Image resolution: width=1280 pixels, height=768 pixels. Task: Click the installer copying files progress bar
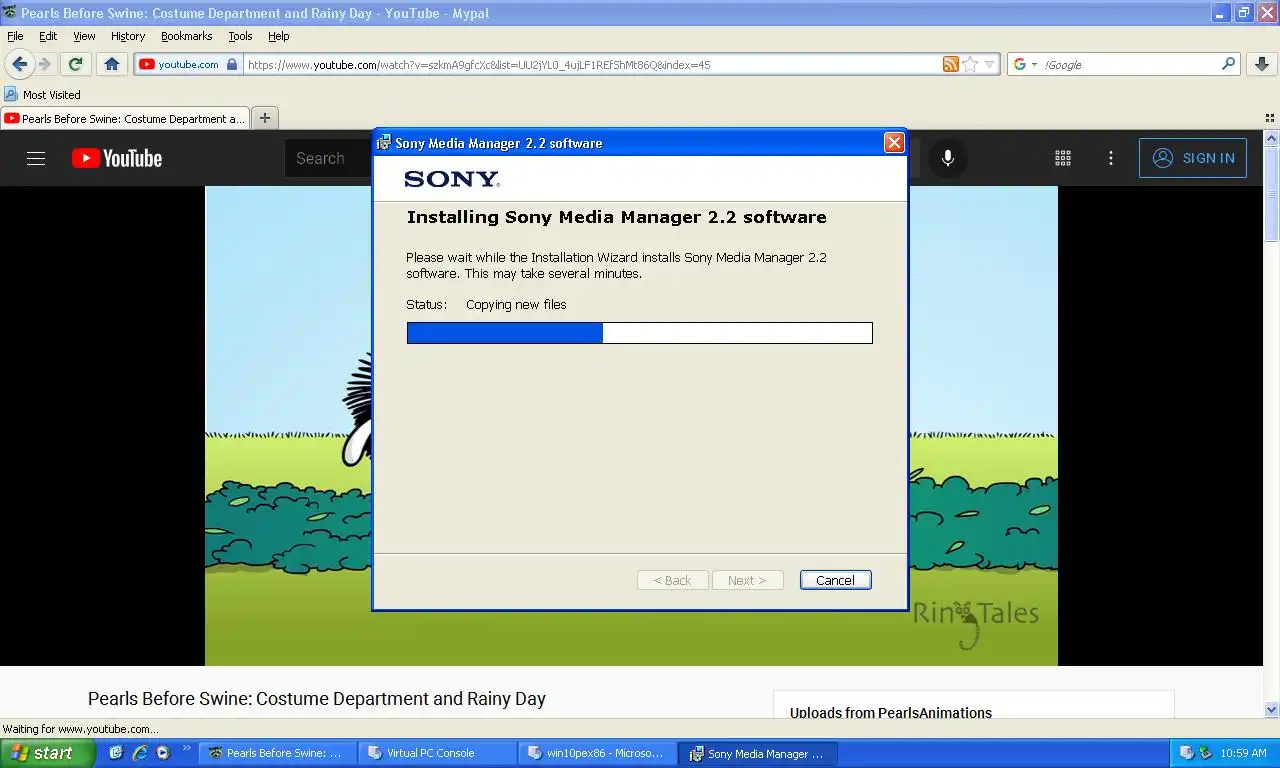pos(640,333)
